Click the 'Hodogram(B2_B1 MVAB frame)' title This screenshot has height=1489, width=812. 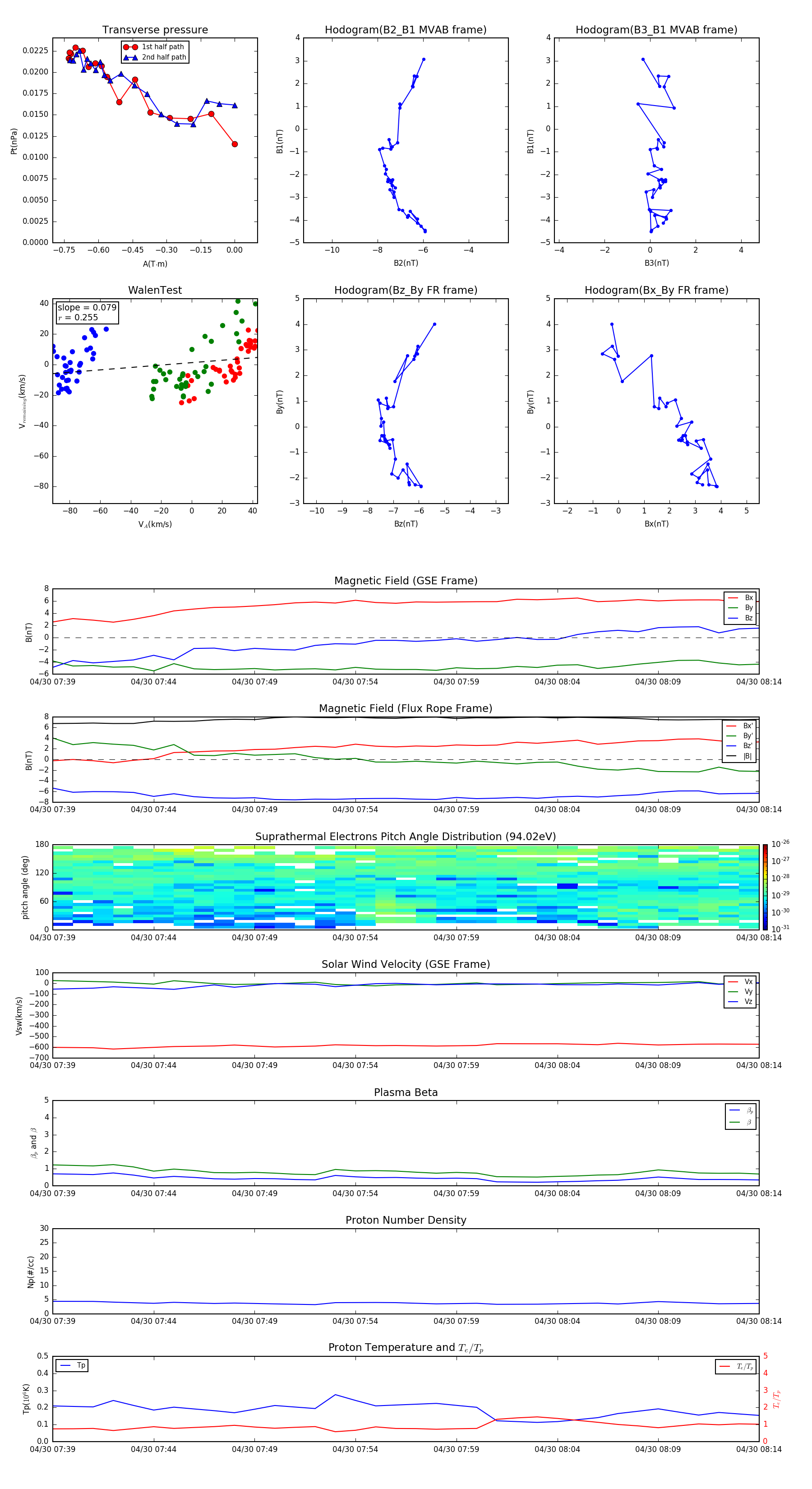click(406, 30)
